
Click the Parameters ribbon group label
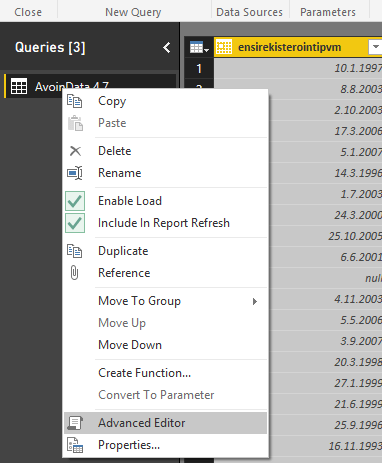click(328, 12)
